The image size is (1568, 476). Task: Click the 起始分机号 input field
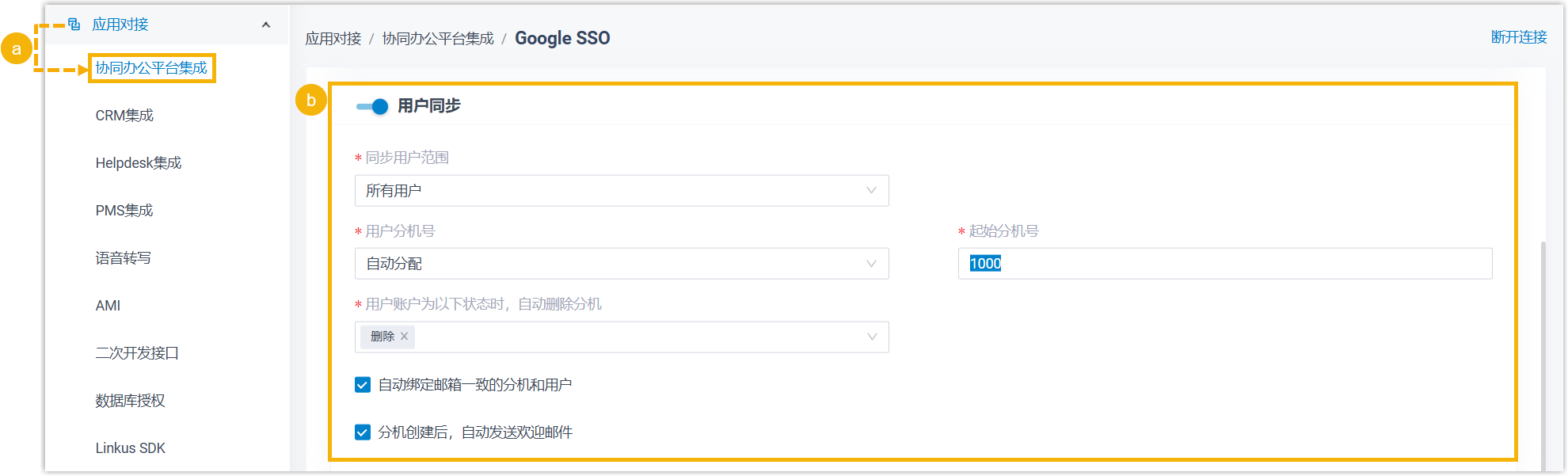tap(1224, 264)
